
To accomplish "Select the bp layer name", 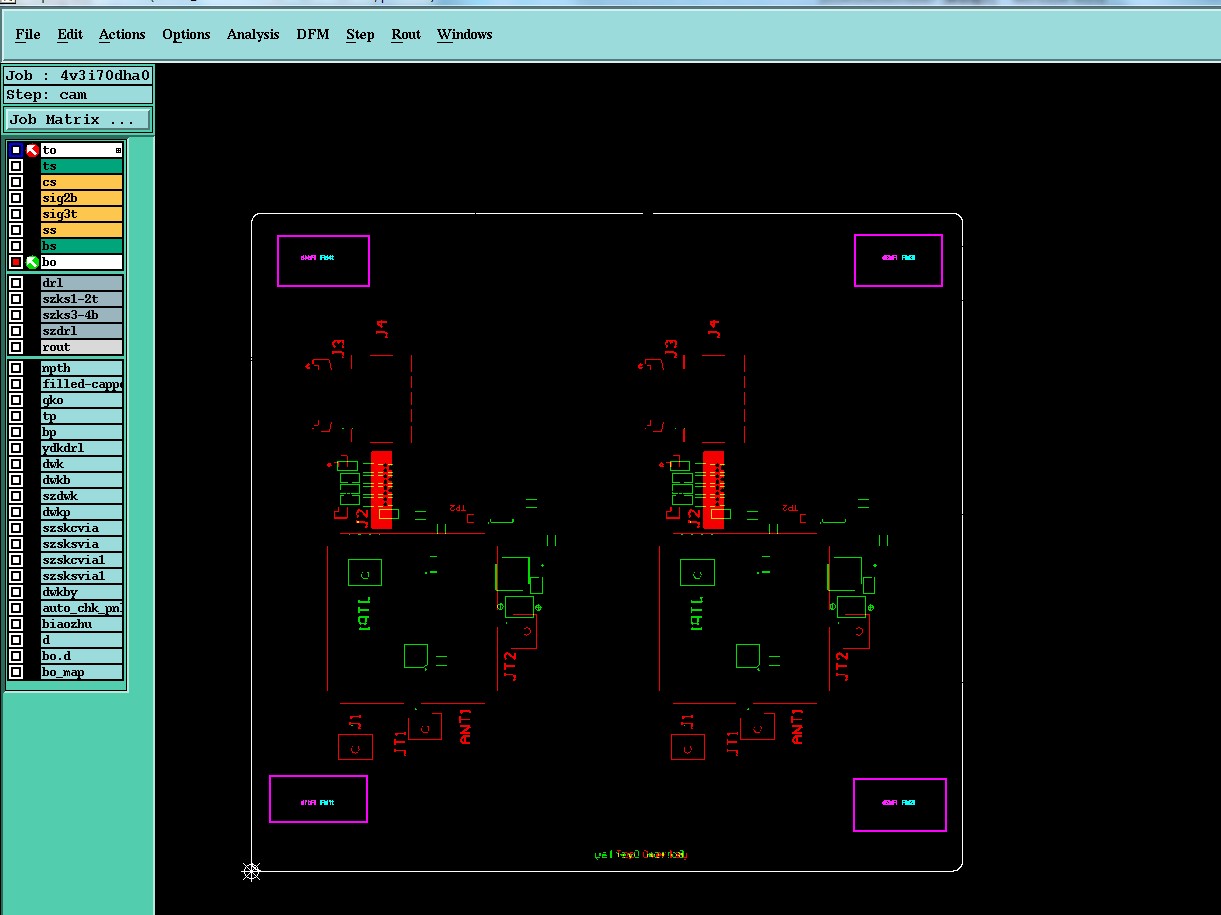I will point(82,432).
